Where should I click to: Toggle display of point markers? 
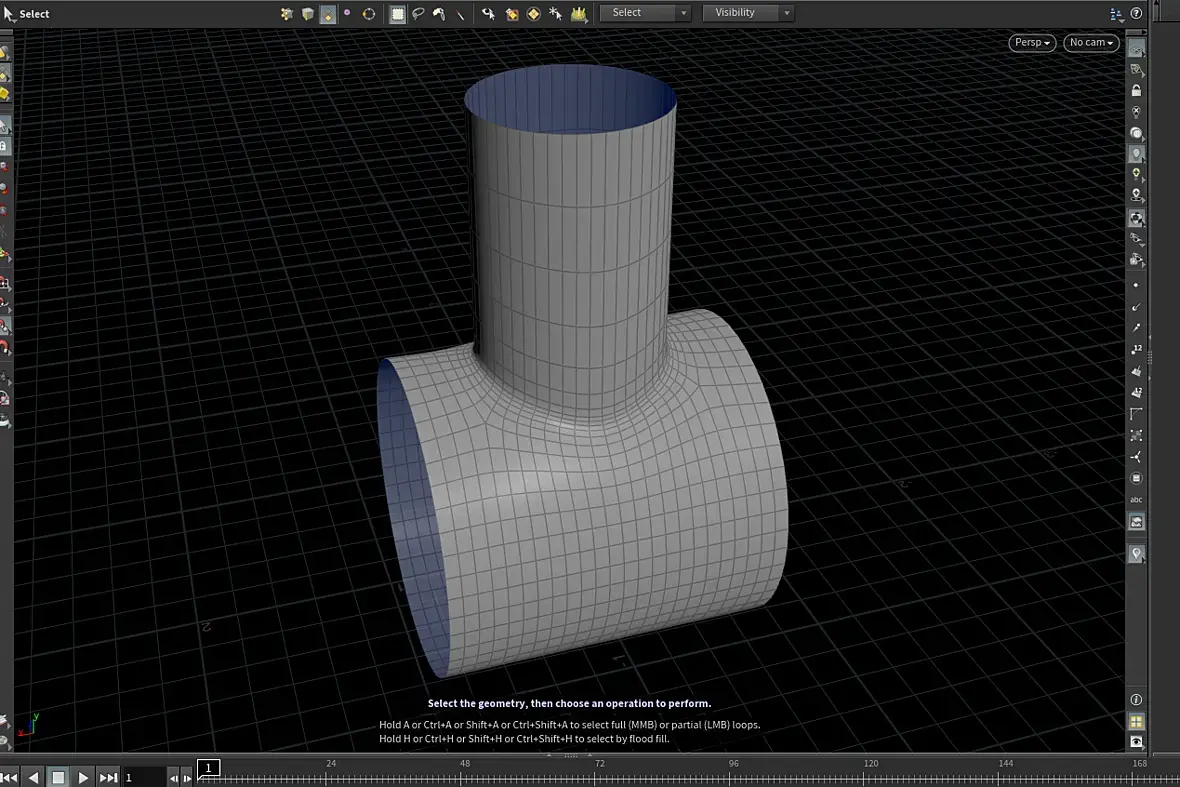[1136, 286]
